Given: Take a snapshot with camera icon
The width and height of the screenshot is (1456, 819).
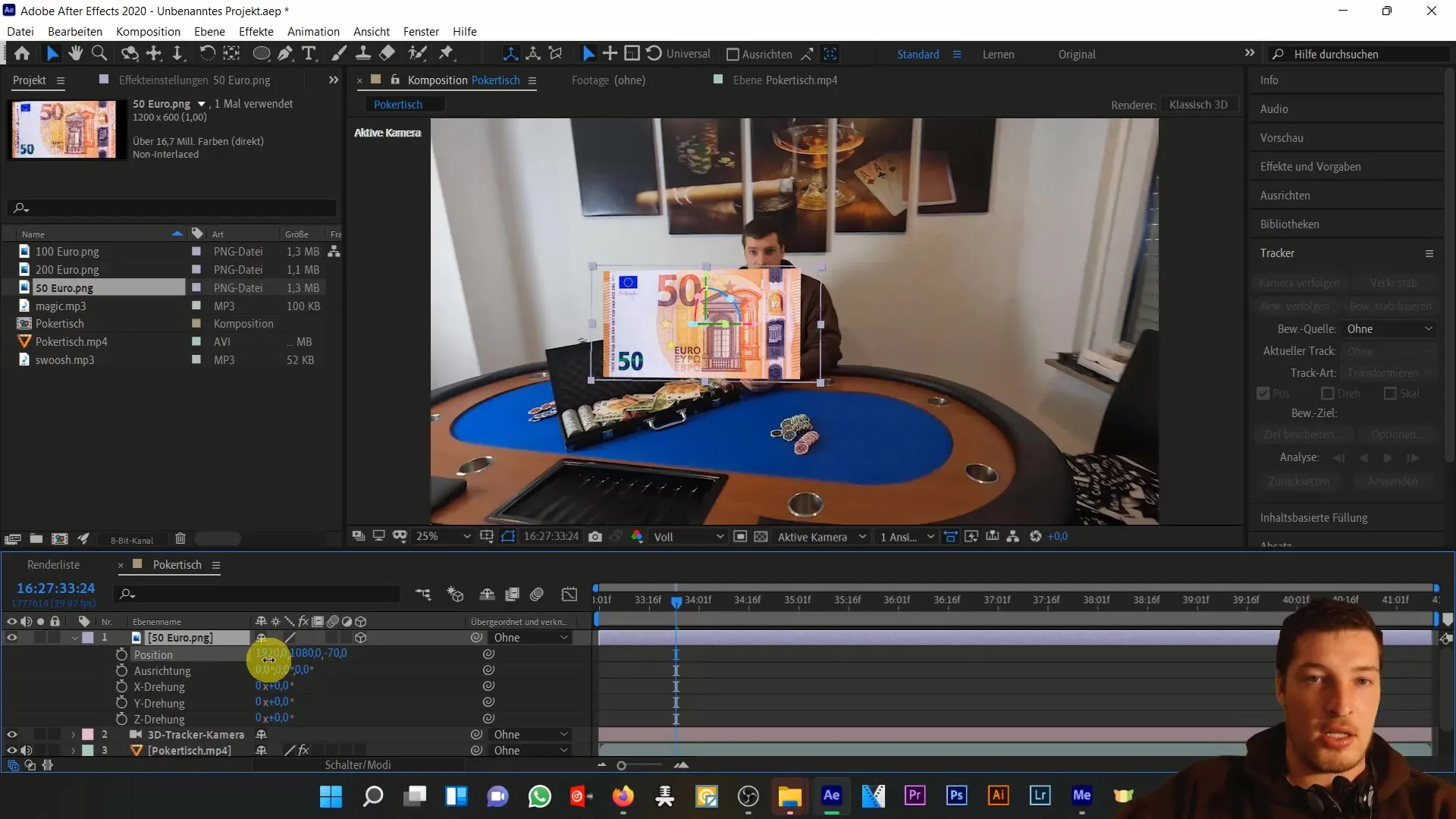Looking at the screenshot, I should click(x=595, y=537).
